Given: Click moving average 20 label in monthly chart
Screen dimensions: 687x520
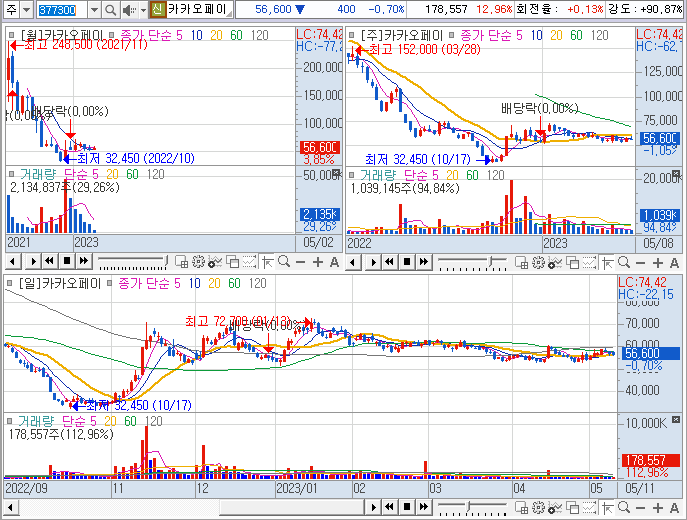Looking at the screenshot, I should pos(216,35).
